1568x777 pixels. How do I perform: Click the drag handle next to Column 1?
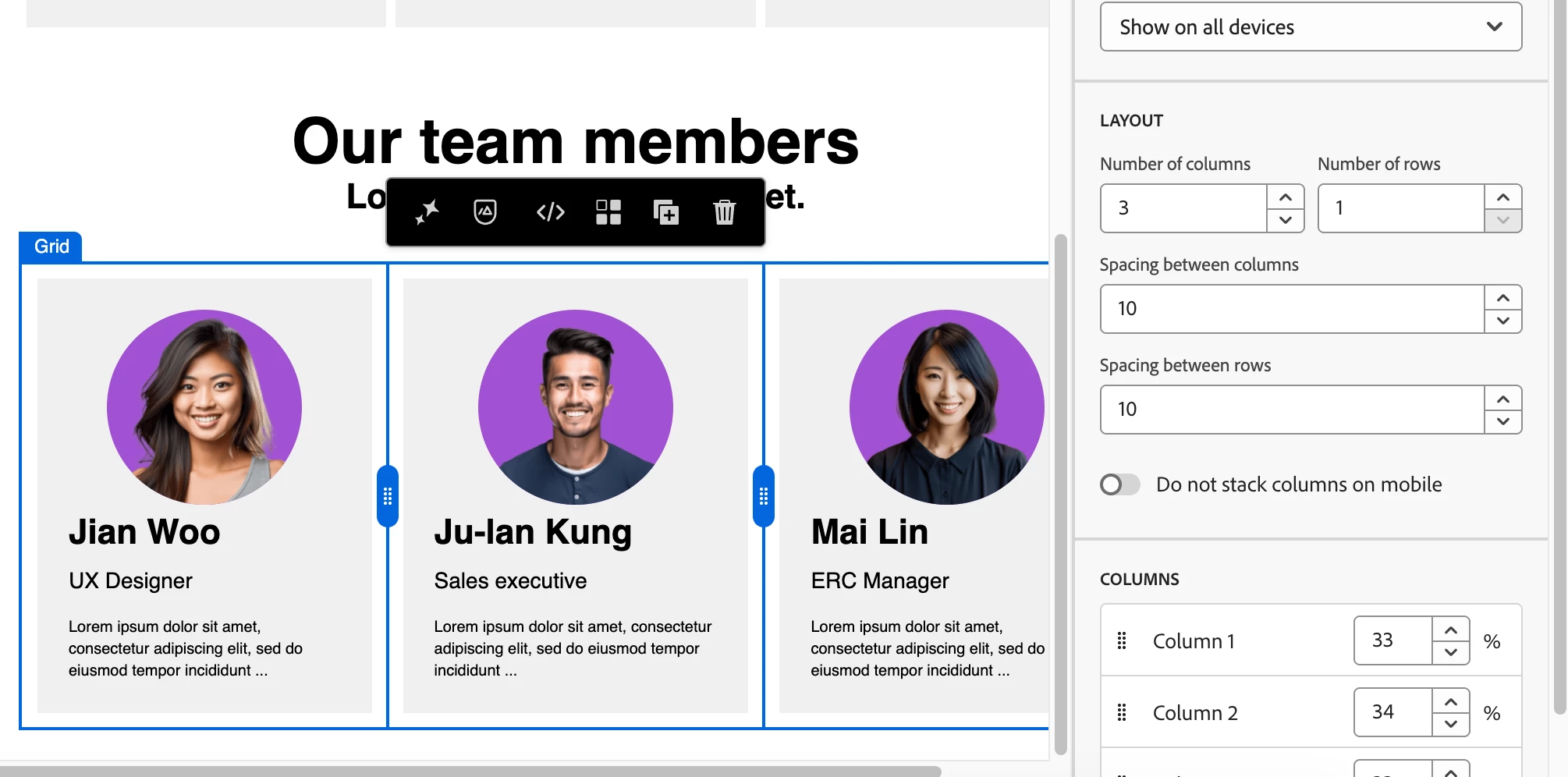pos(1122,640)
